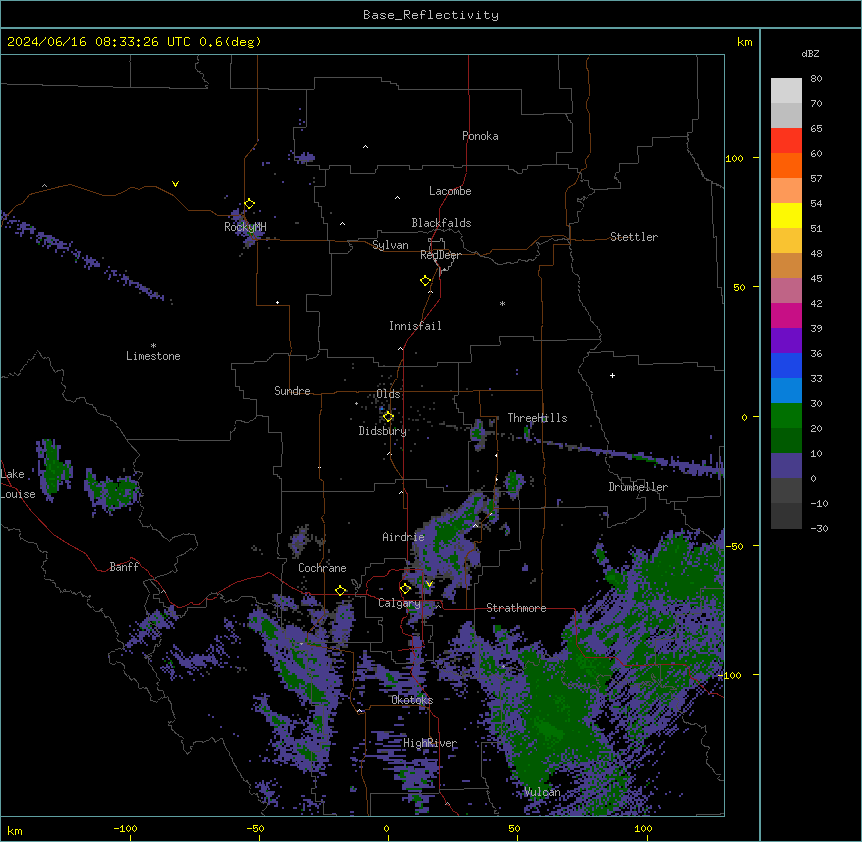
Task: Click the Lacombe city label
Action: coord(450,191)
